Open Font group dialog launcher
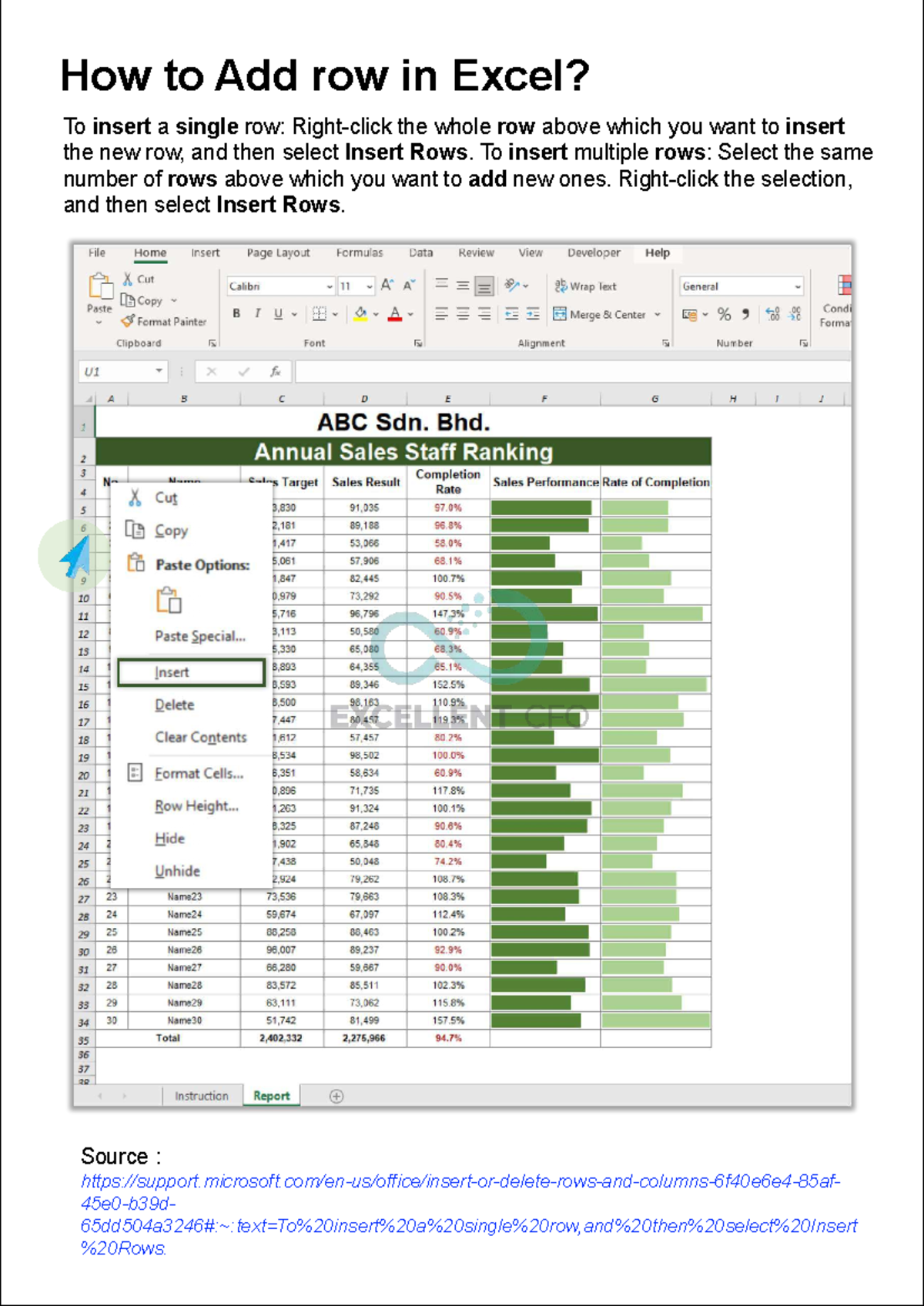 [x=418, y=343]
